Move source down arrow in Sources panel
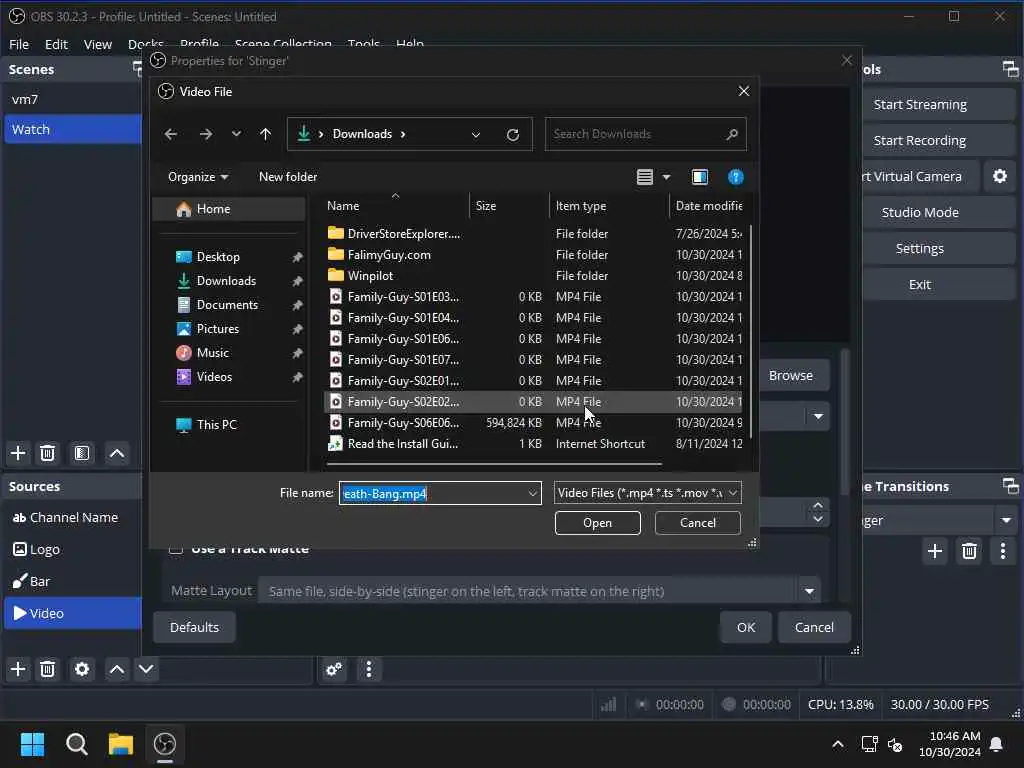Viewport: 1024px width, 768px height. [146, 669]
